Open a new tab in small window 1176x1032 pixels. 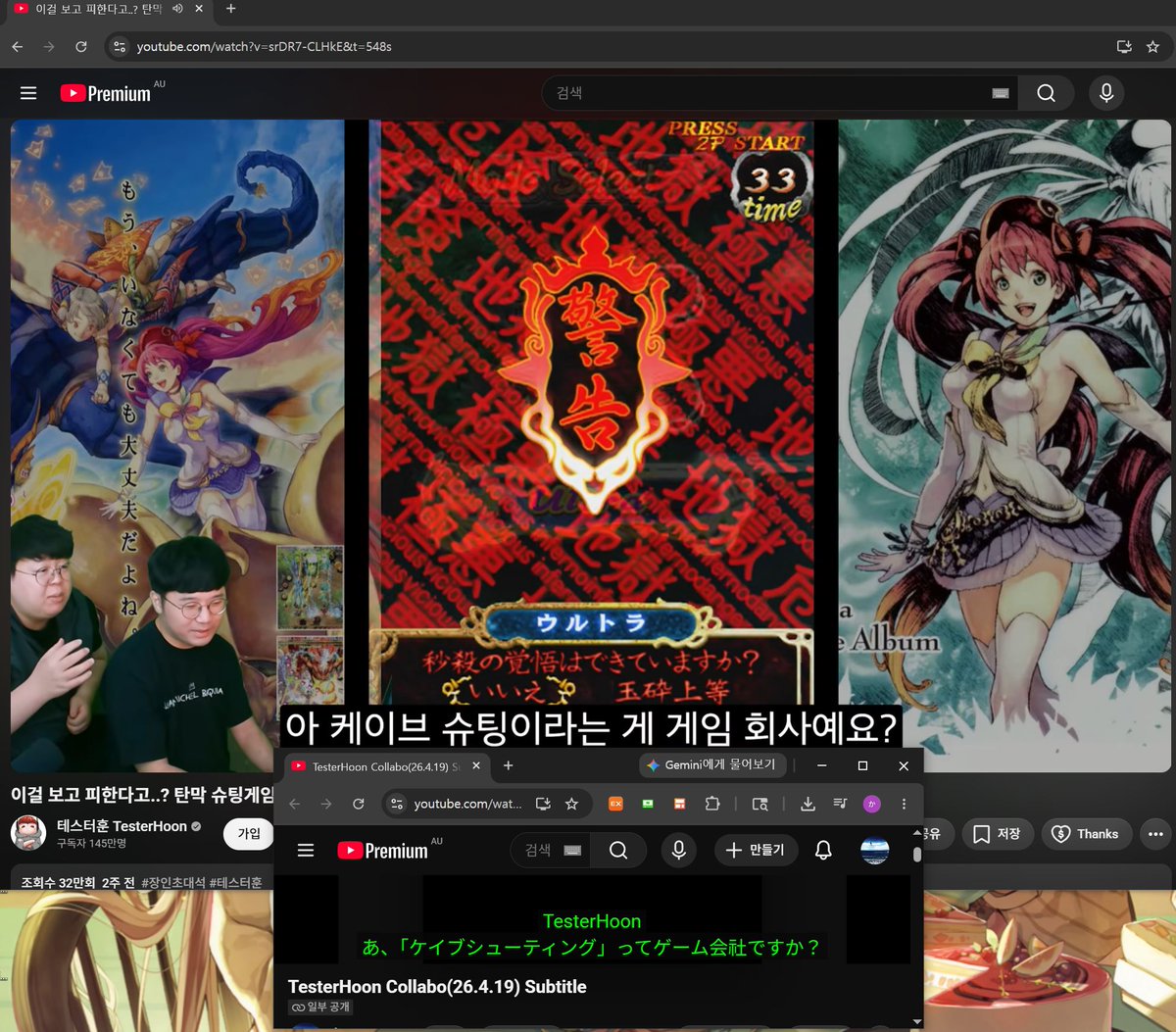point(508,766)
